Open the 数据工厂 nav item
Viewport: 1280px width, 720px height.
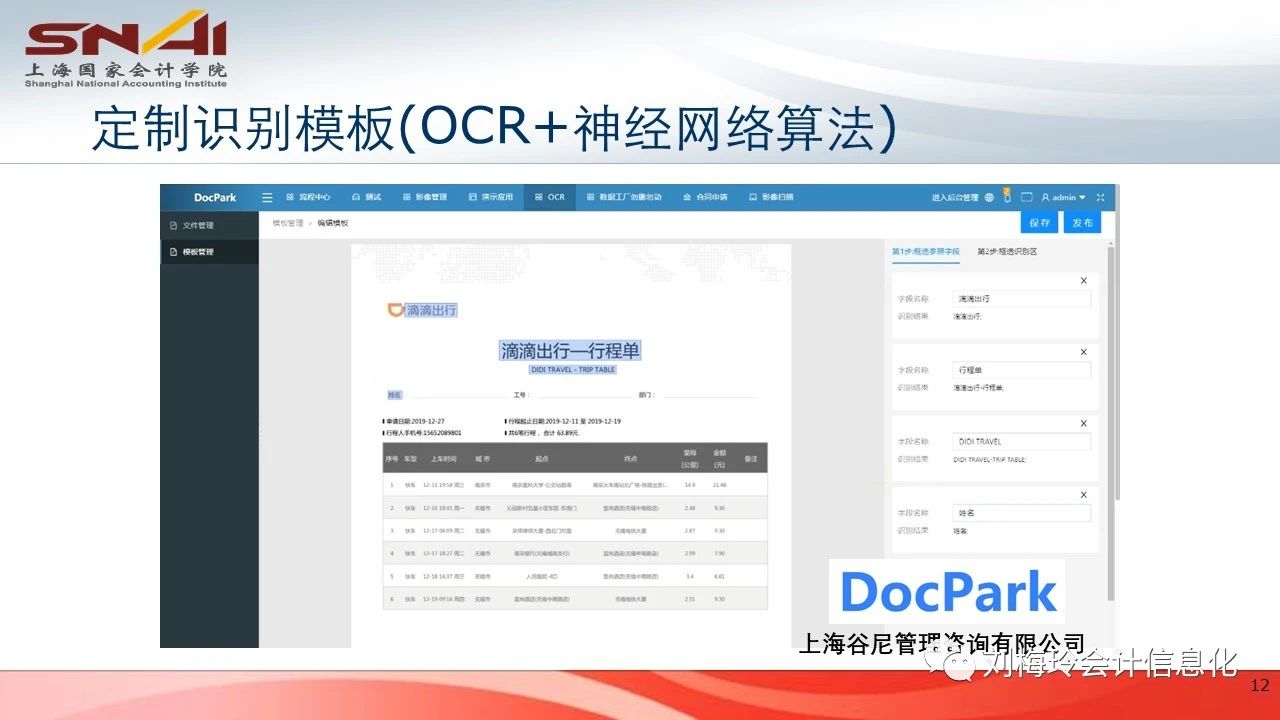click(x=624, y=197)
